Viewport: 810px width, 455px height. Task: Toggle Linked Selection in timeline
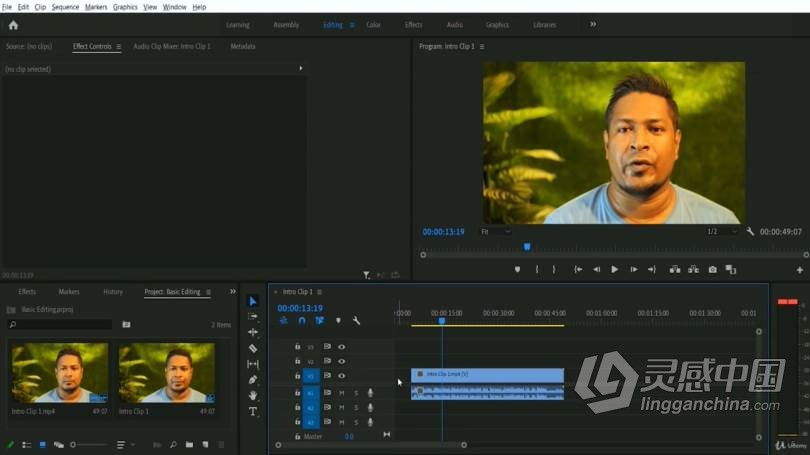coord(320,321)
